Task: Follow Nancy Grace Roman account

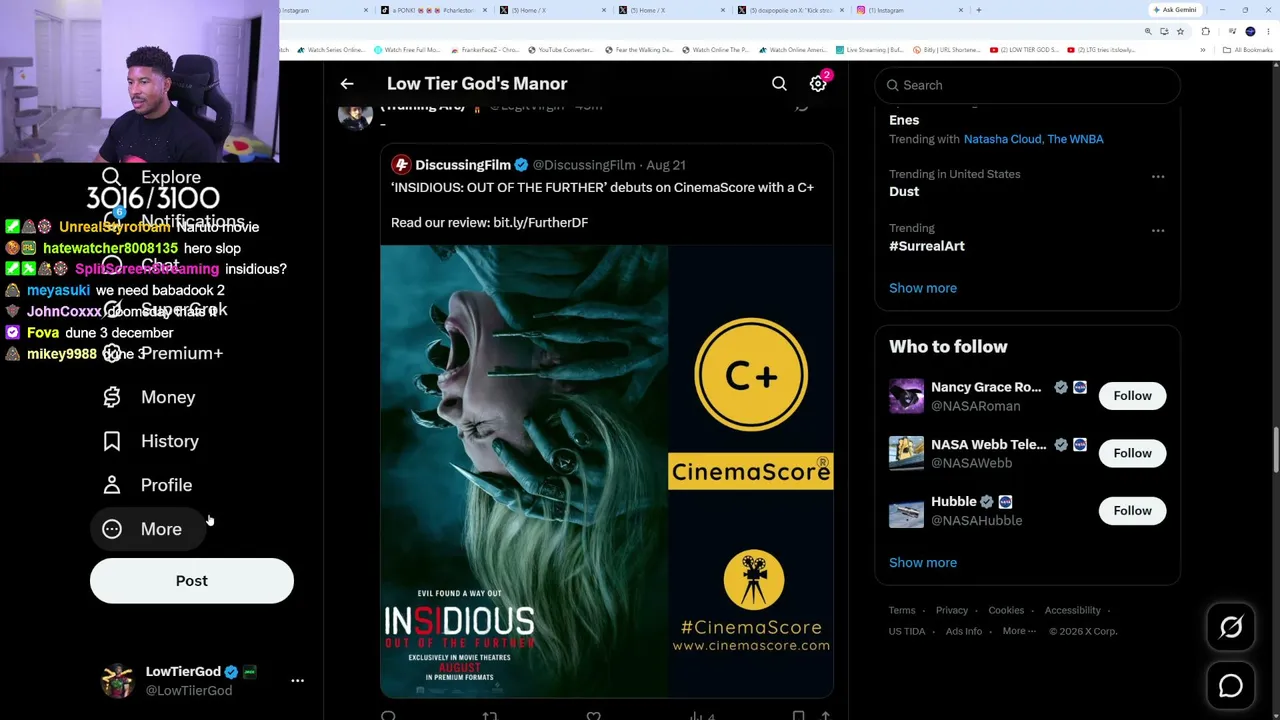Action: pos(1132,396)
